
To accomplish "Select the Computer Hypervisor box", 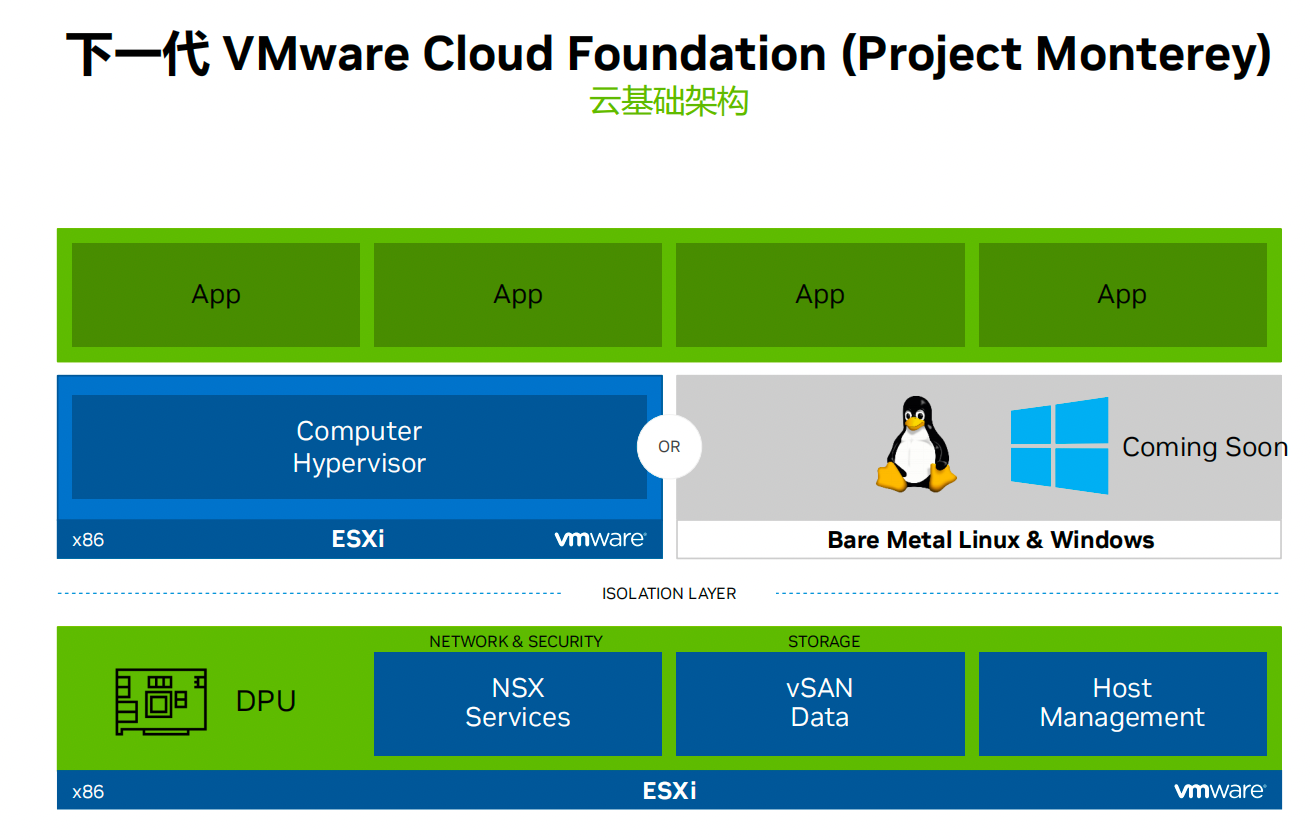I will 359,447.
